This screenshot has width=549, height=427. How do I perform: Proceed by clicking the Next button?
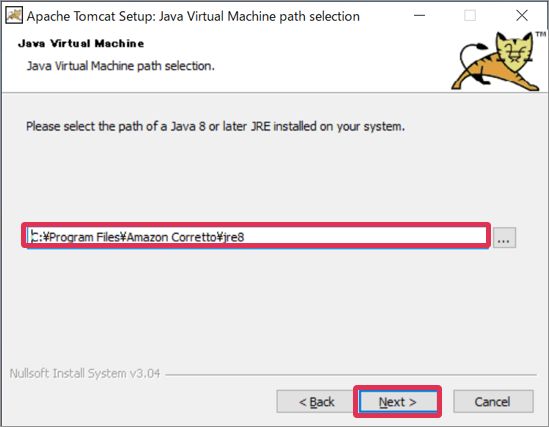(398, 401)
